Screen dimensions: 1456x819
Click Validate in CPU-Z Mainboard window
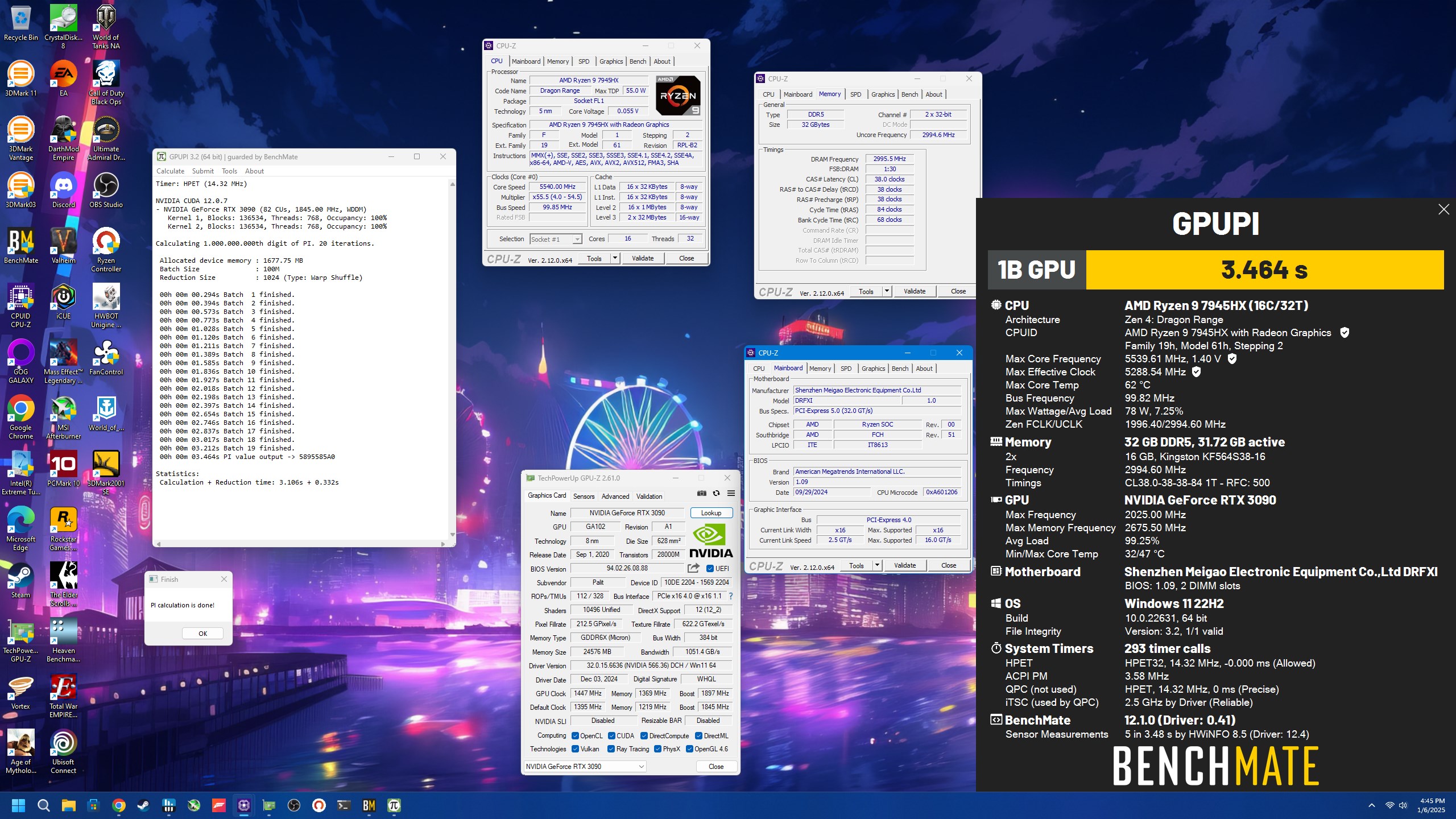905,565
